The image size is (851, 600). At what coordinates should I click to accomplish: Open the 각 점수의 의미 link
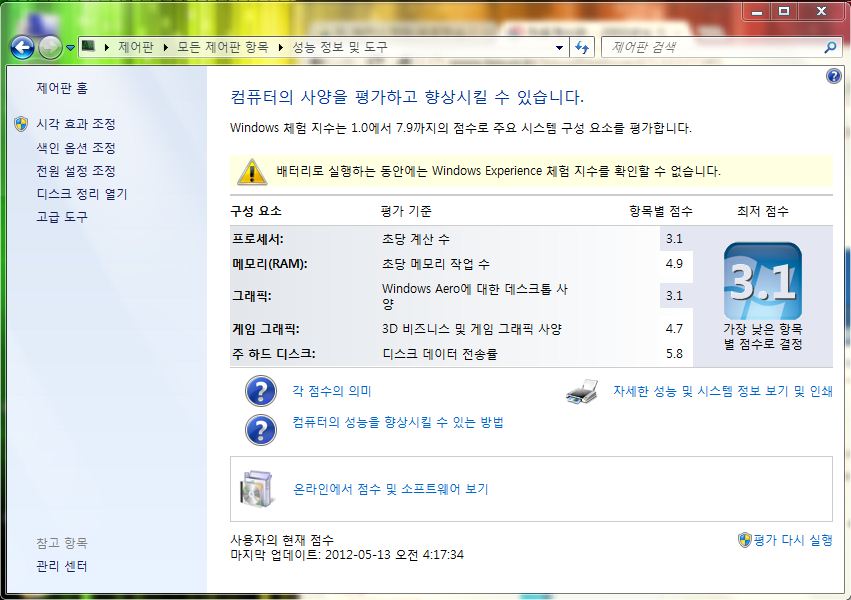coord(332,391)
